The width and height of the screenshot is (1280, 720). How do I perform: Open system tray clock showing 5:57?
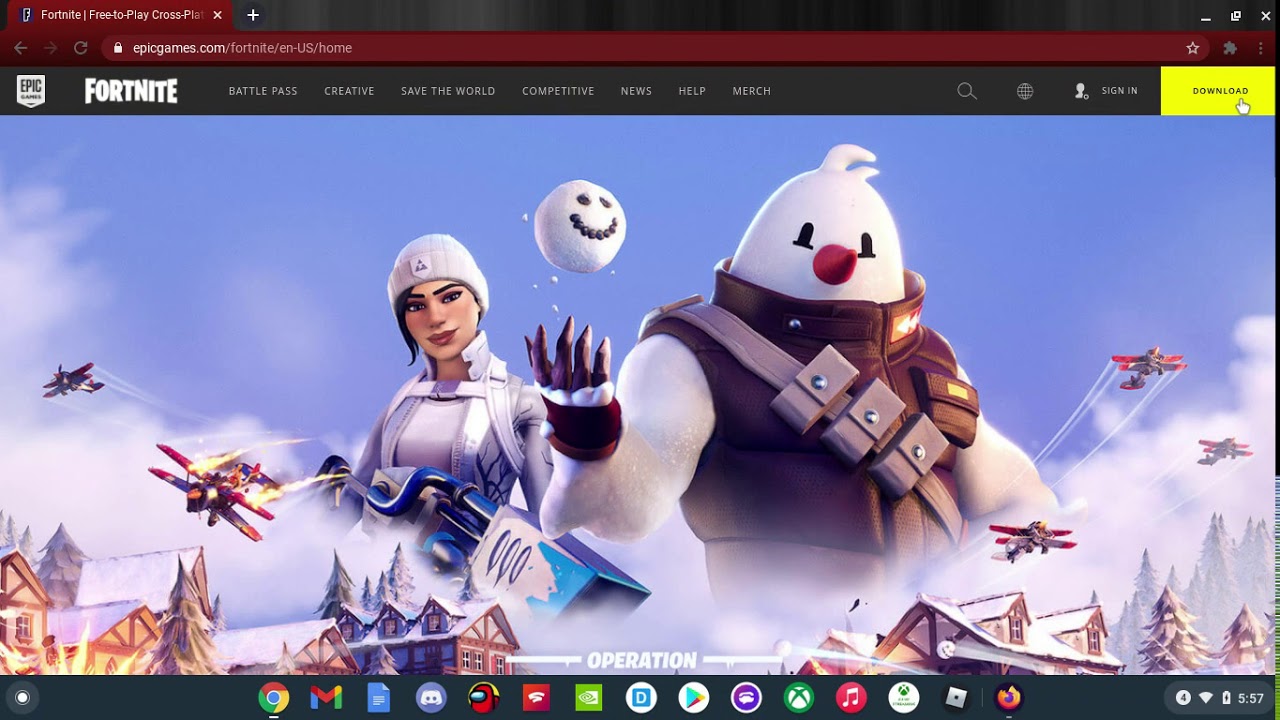1251,699
